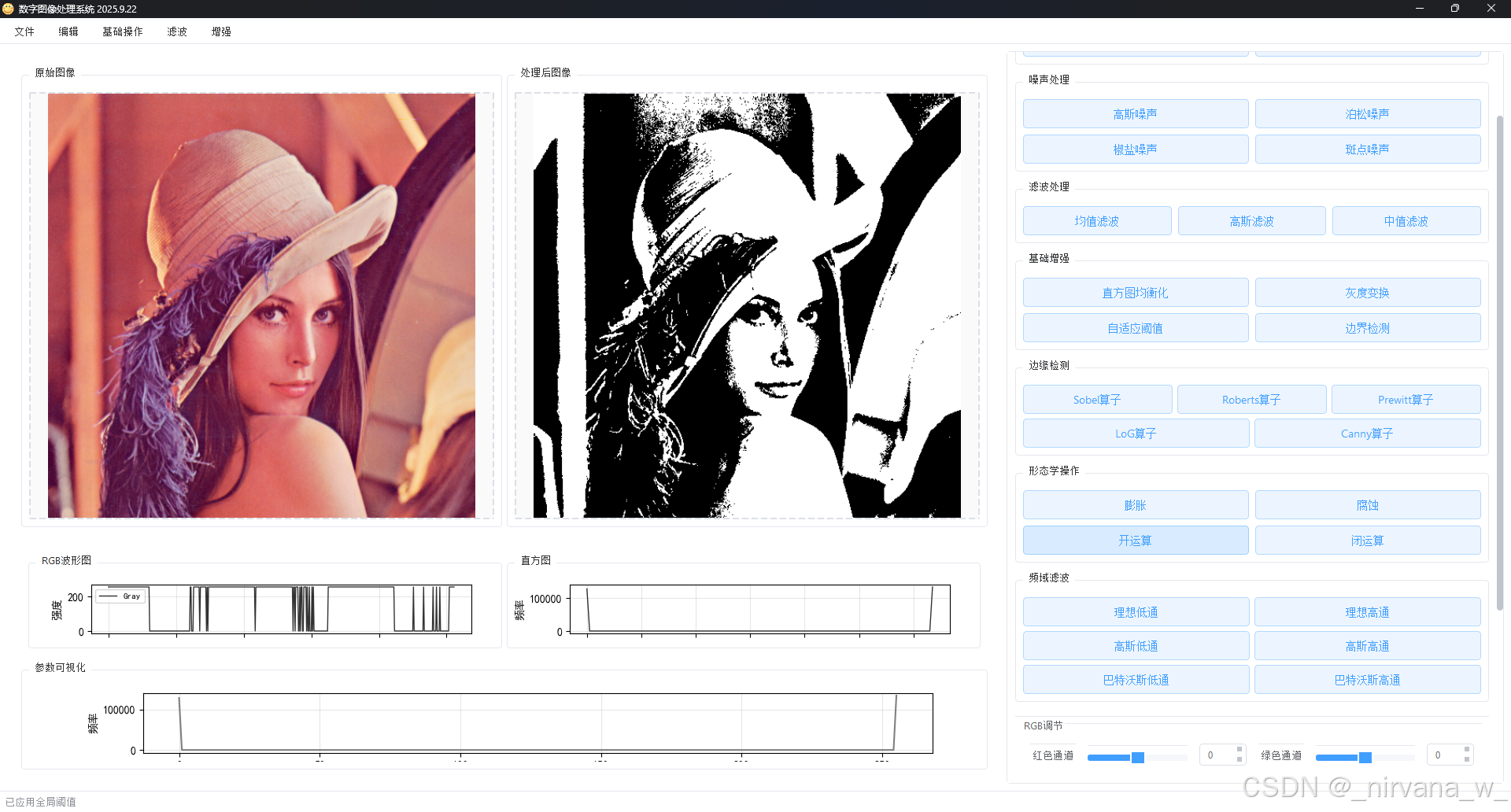Click the 灰度变换 button
This screenshot has height=812, width=1511.
tap(1367, 293)
